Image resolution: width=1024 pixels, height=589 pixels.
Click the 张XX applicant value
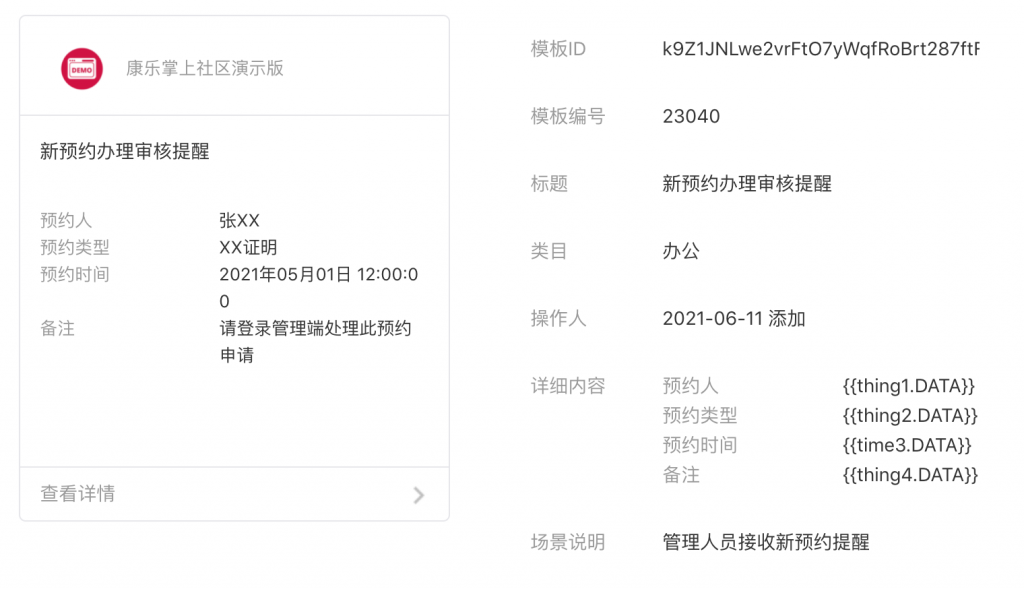239,221
